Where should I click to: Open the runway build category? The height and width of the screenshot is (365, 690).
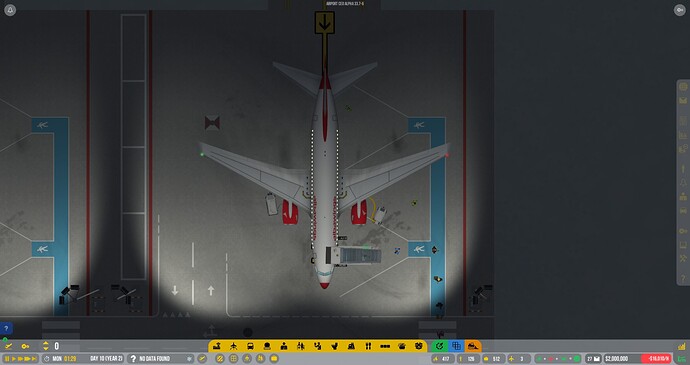217,347
